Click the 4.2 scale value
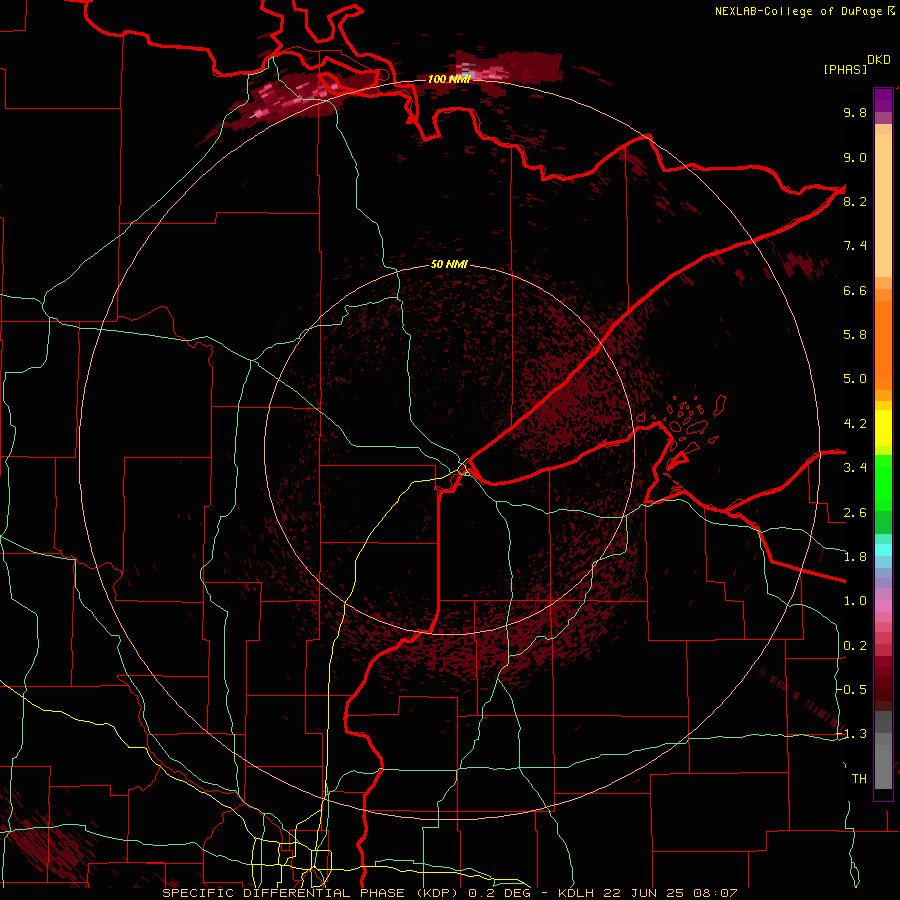The height and width of the screenshot is (900, 900). click(855, 424)
